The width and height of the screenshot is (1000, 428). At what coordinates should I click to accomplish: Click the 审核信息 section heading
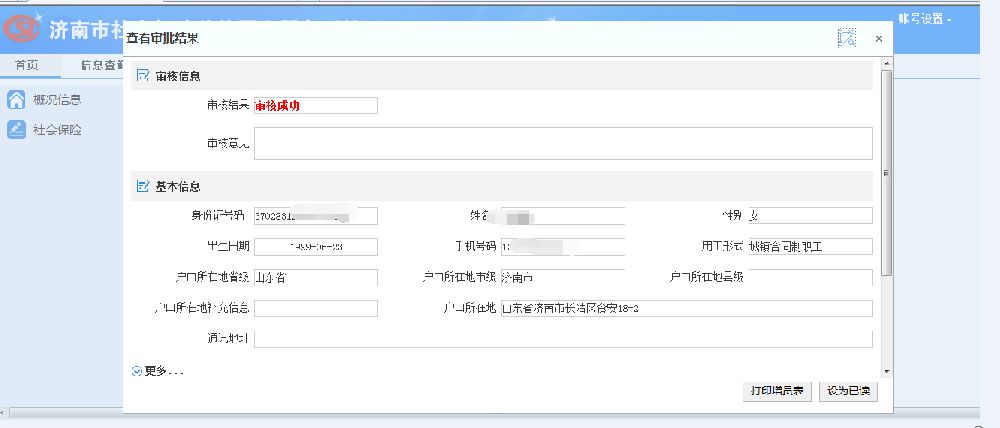click(178, 76)
